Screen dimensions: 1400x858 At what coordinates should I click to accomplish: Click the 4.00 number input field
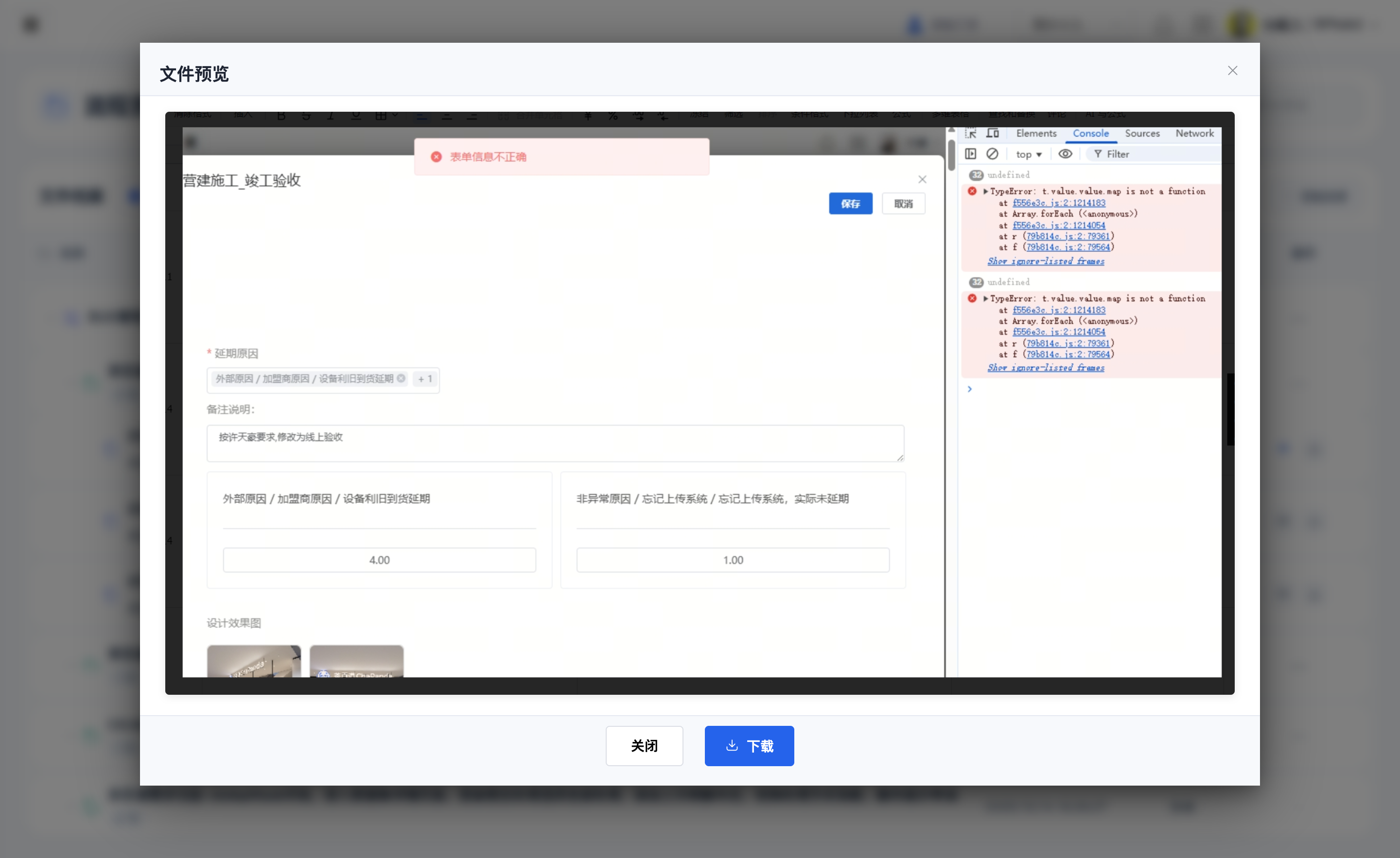(379, 560)
